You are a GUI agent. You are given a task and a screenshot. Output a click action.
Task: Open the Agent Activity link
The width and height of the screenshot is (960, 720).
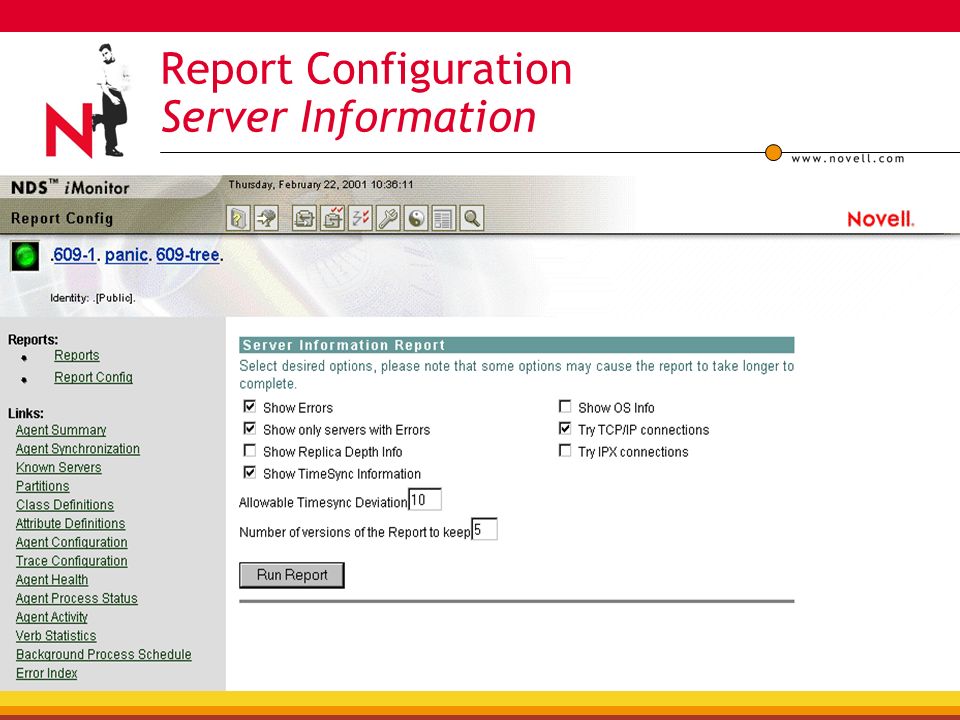52,617
